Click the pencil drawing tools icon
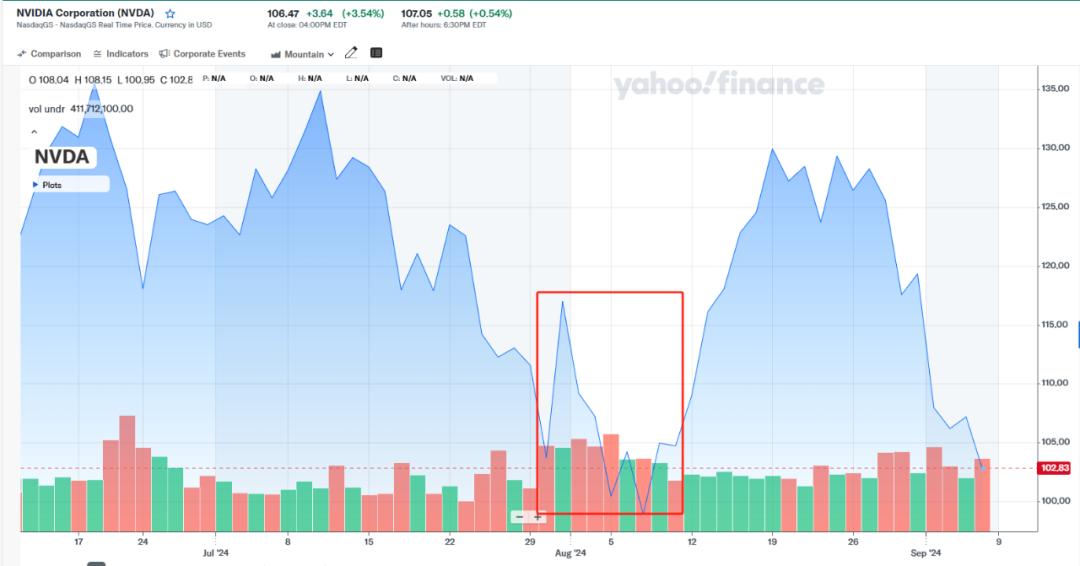This screenshot has height=566, width=1080. click(x=351, y=53)
